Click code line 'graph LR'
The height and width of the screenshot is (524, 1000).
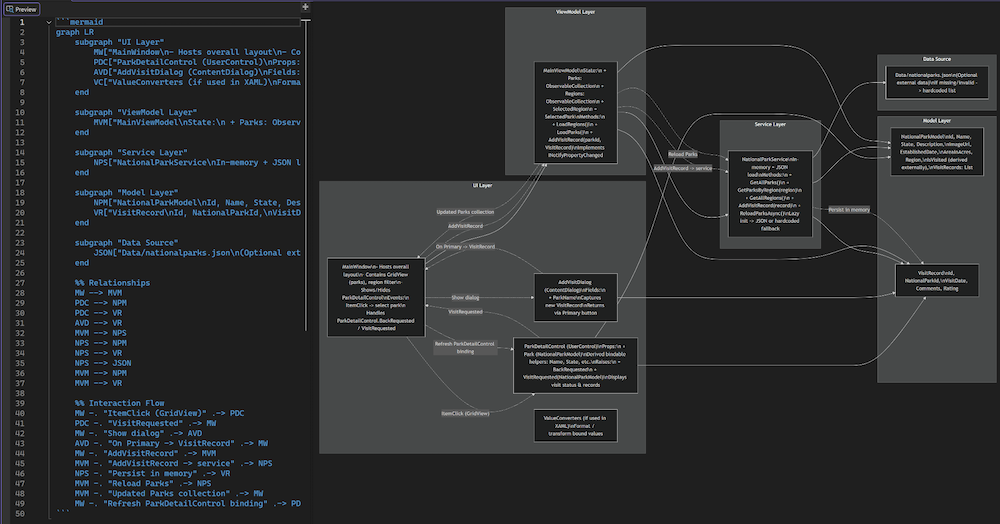coord(75,32)
